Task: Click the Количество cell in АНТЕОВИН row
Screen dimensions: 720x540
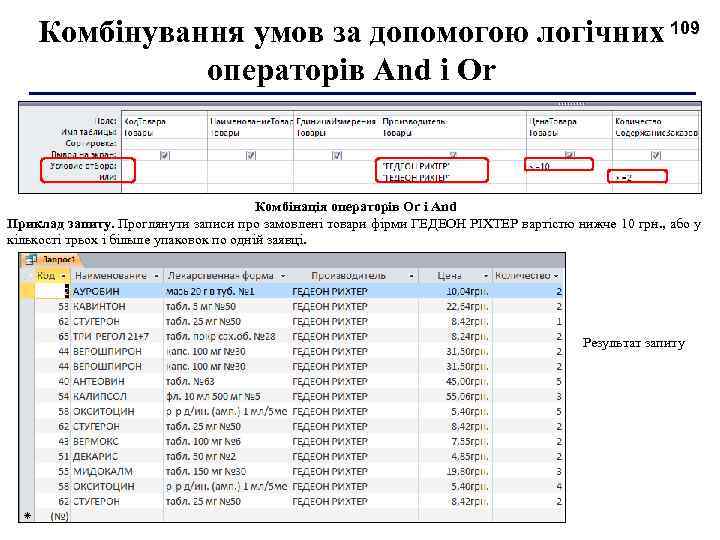Action: [x=528, y=382]
